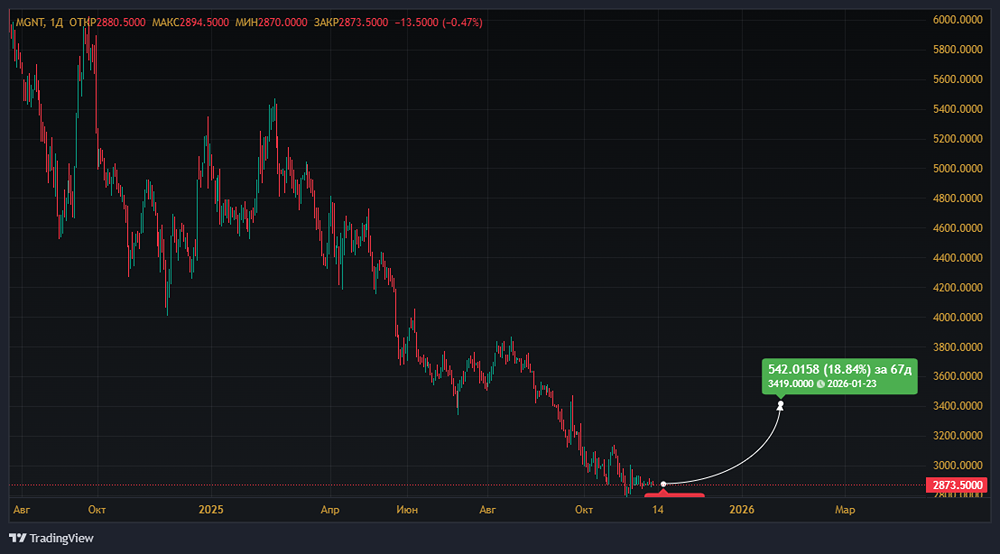The image size is (1000, 554).
Task: Click the 2026 label on time axis
Action: tap(741, 510)
